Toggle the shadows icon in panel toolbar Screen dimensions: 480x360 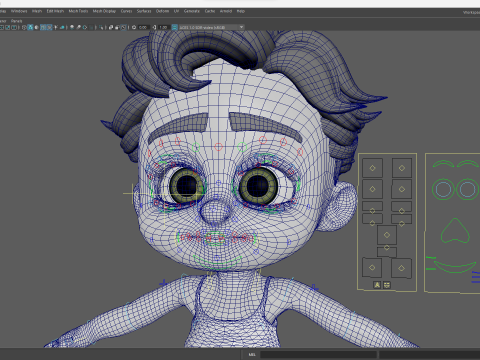tap(62, 27)
